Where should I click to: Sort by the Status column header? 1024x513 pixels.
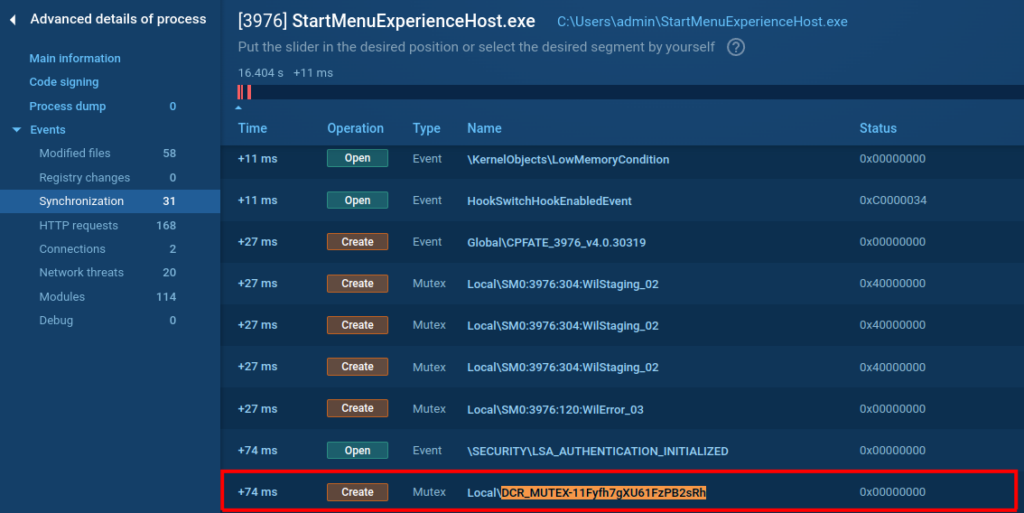[x=877, y=128]
